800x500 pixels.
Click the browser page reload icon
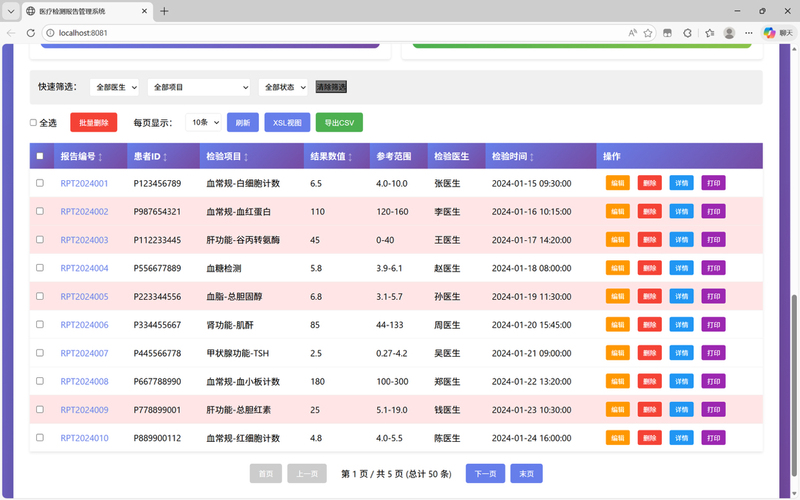coord(30,32)
